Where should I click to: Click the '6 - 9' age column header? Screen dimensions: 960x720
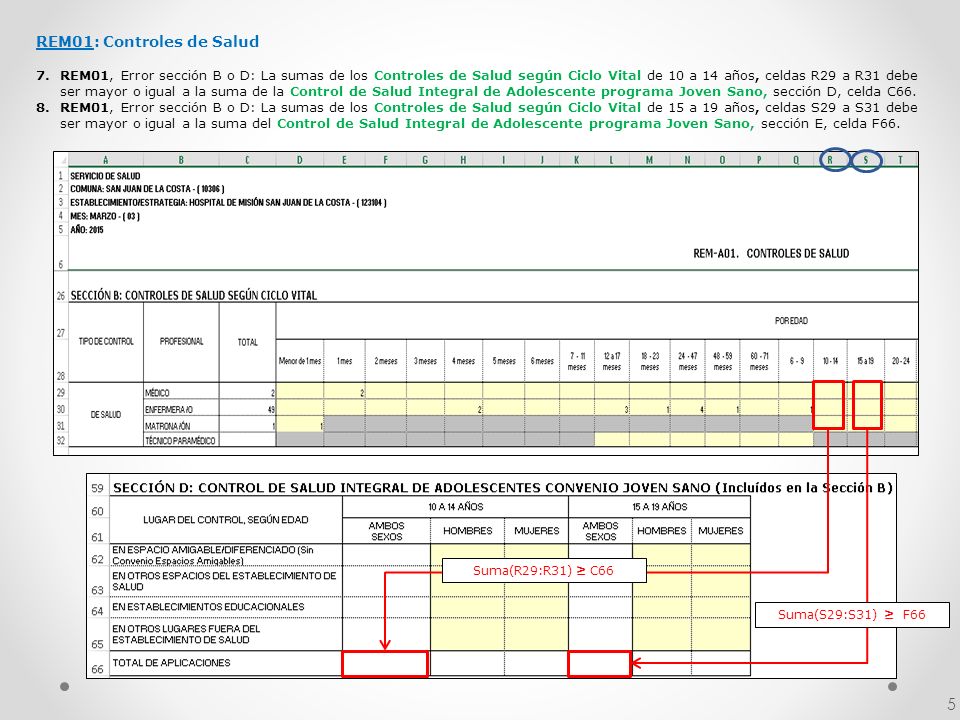tap(796, 361)
